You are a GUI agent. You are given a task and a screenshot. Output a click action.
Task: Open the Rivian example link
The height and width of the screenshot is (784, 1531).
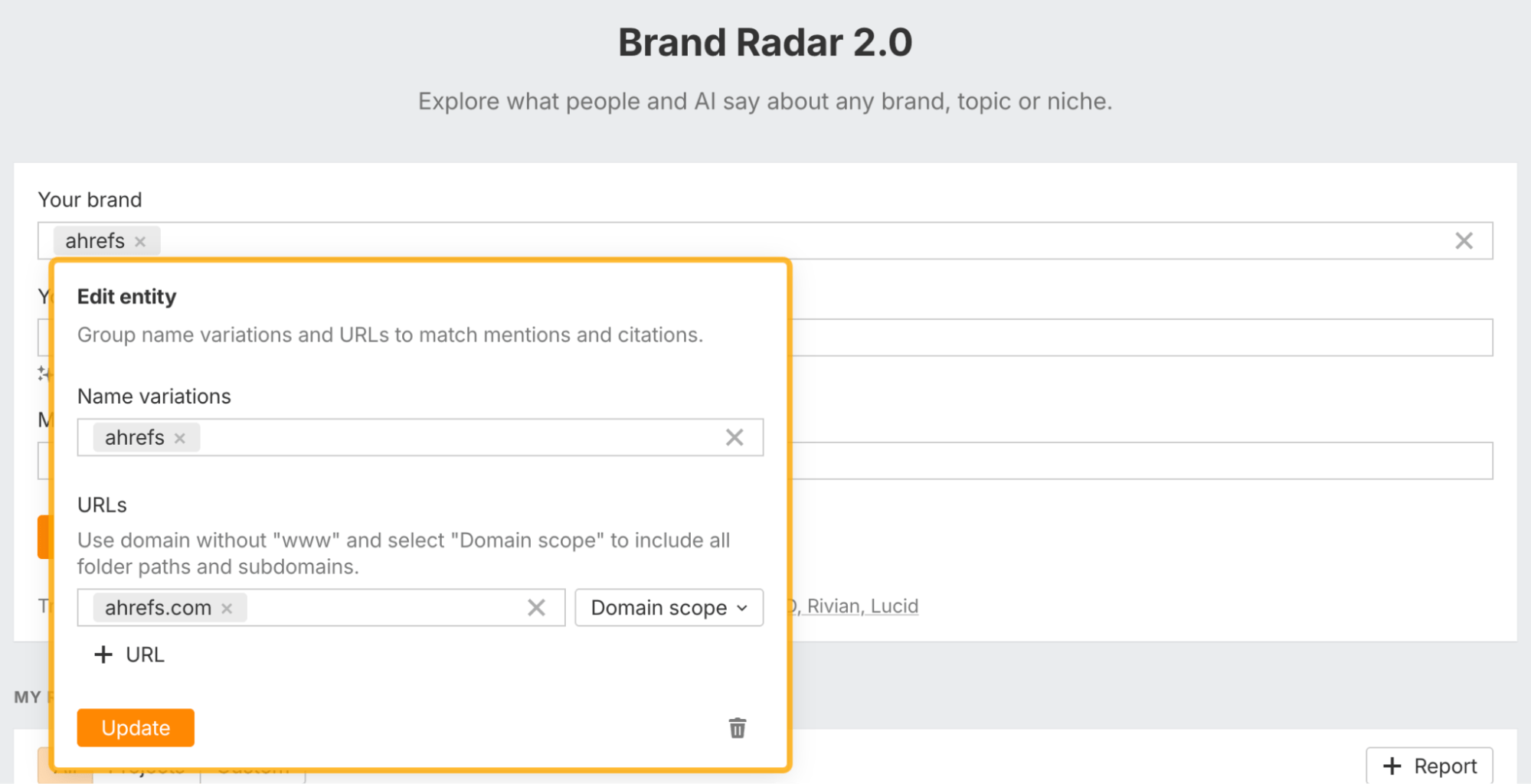pyautogui.click(x=833, y=606)
